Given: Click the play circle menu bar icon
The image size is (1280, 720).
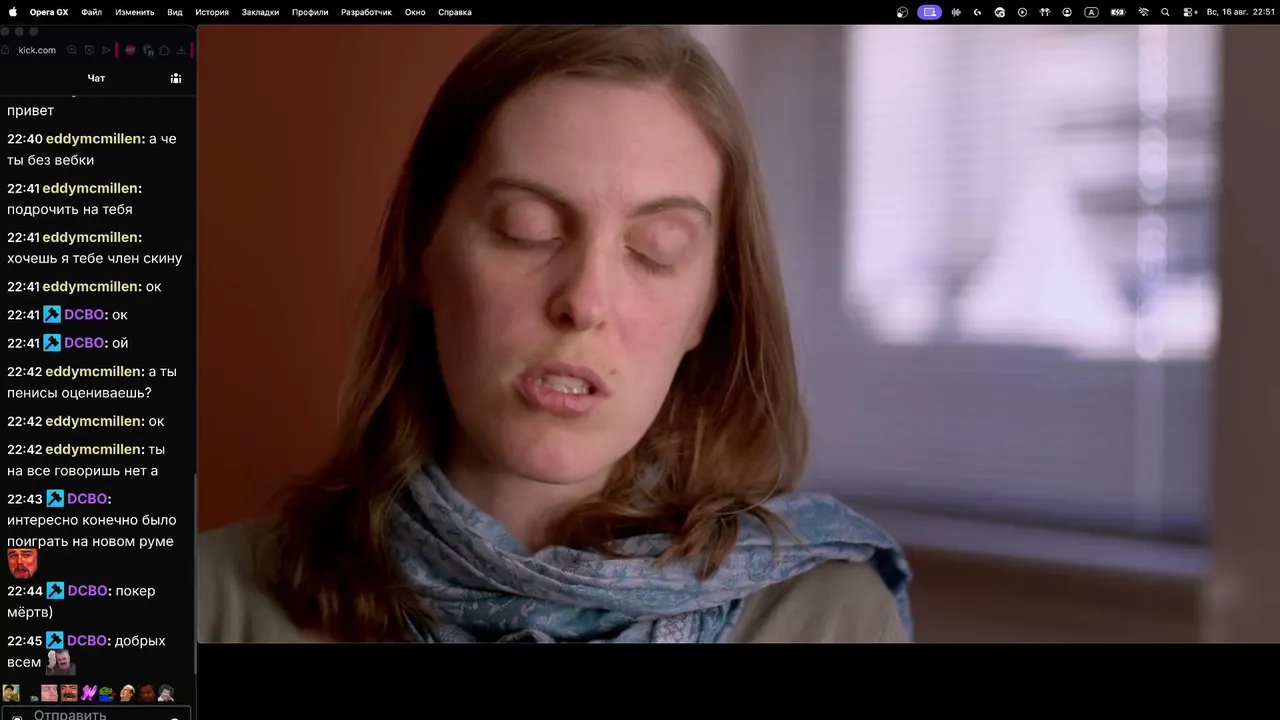Looking at the screenshot, I should coord(1022,12).
